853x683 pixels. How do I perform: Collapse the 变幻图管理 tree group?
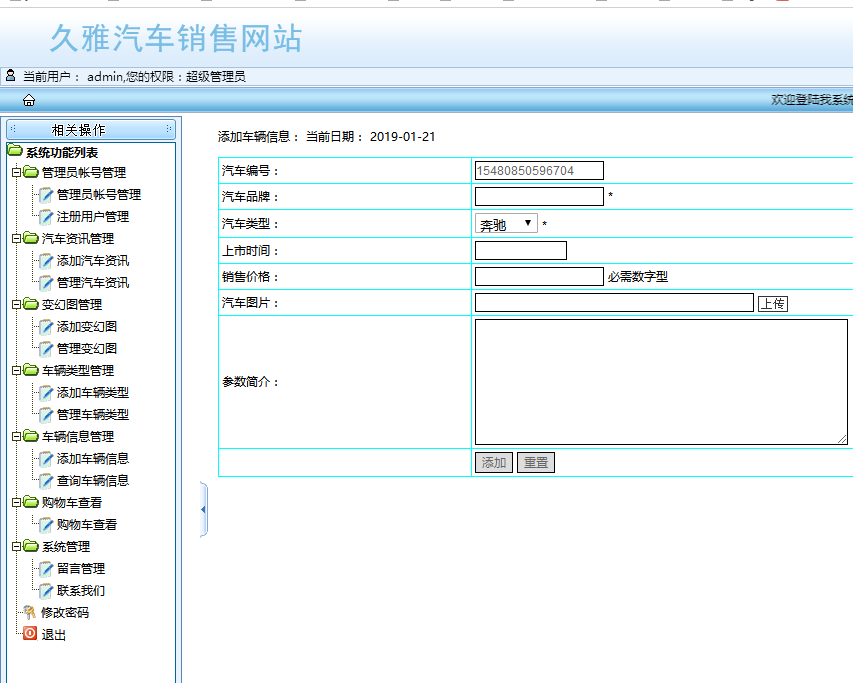point(16,305)
